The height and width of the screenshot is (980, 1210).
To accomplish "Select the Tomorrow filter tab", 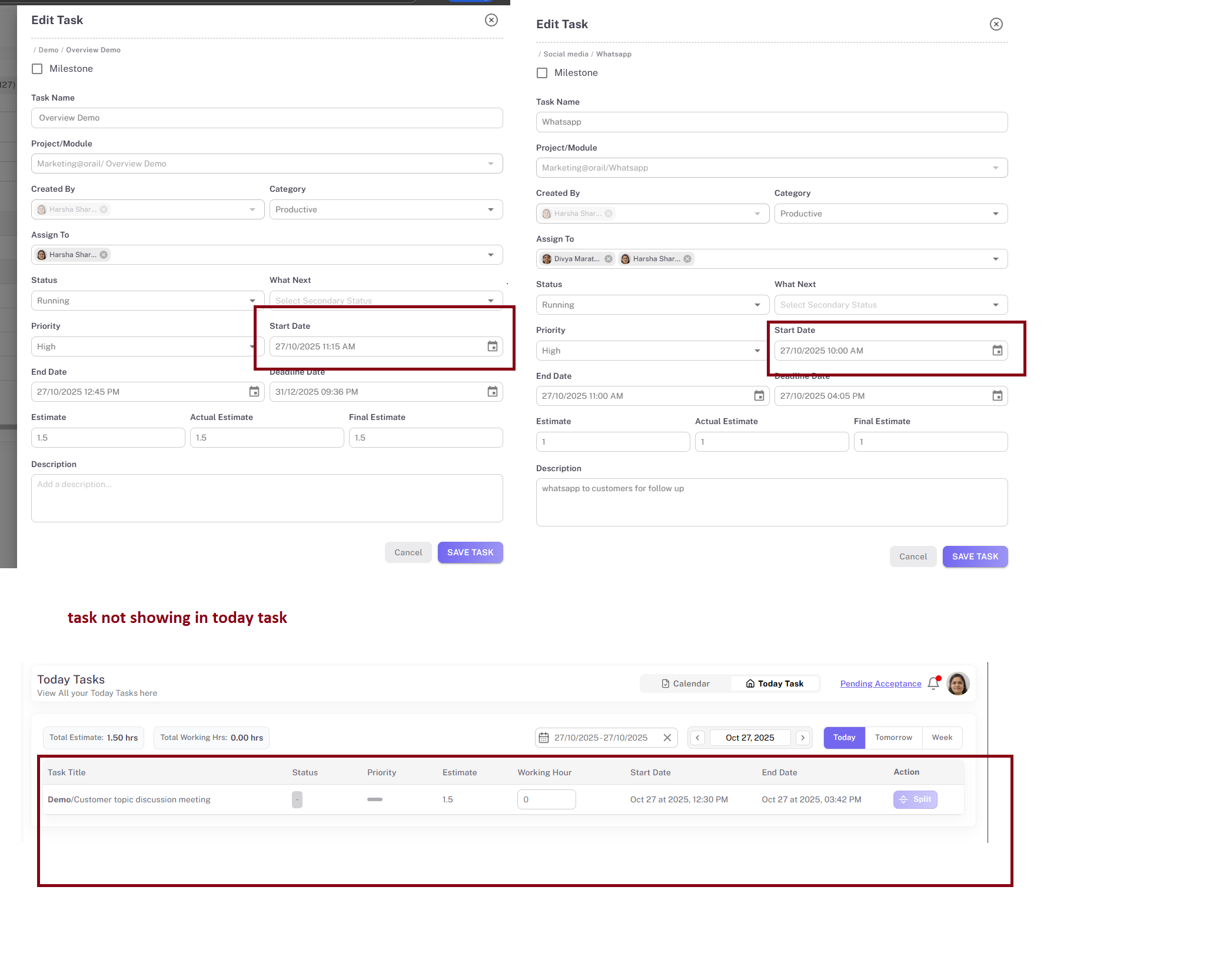I will click(893, 738).
